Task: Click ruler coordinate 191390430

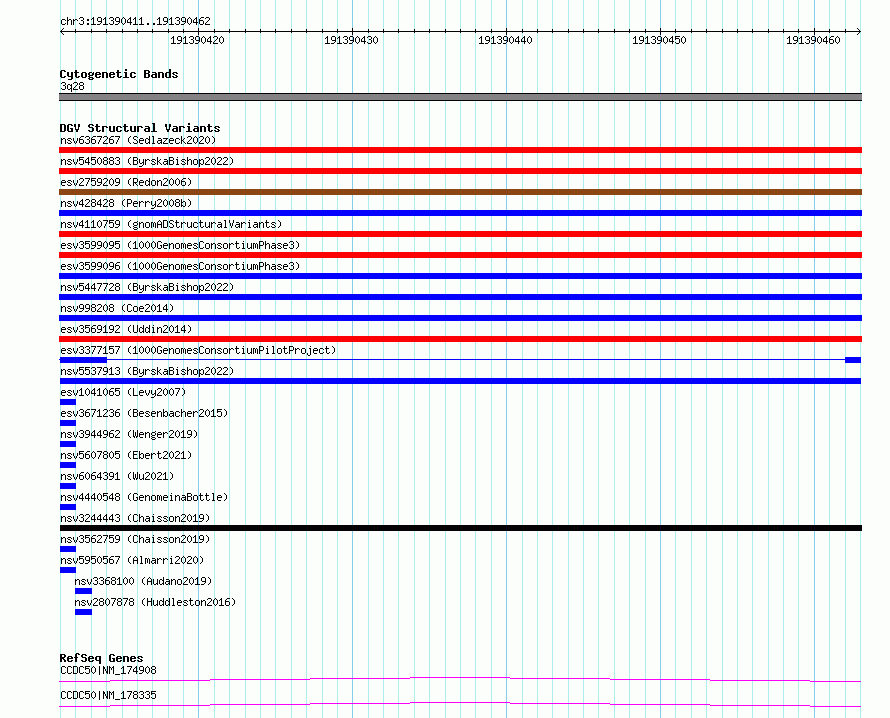Action: 351,40
